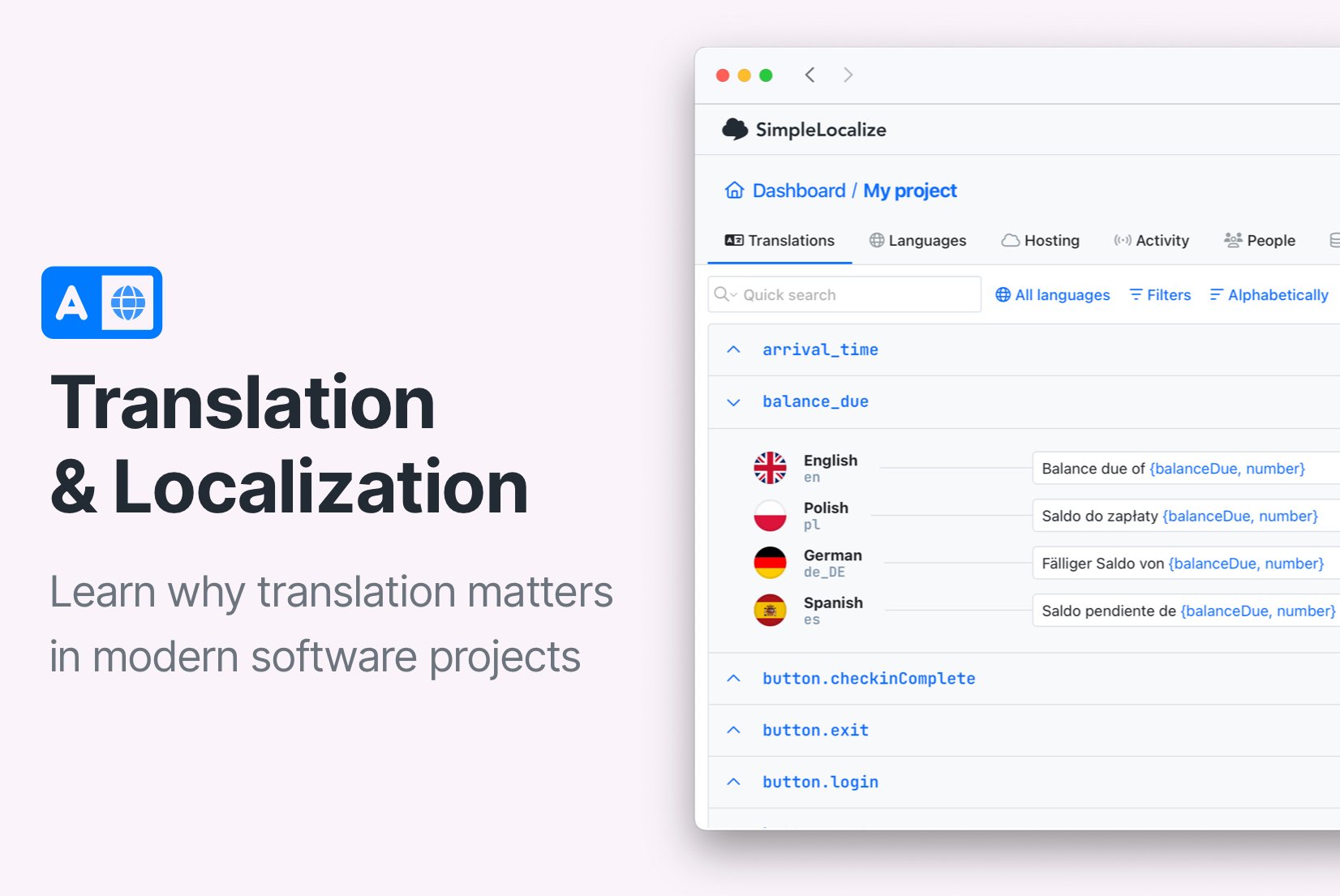Open the Filters button
Image resolution: width=1340 pixels, height=896 pixels.
point(1160,294)
